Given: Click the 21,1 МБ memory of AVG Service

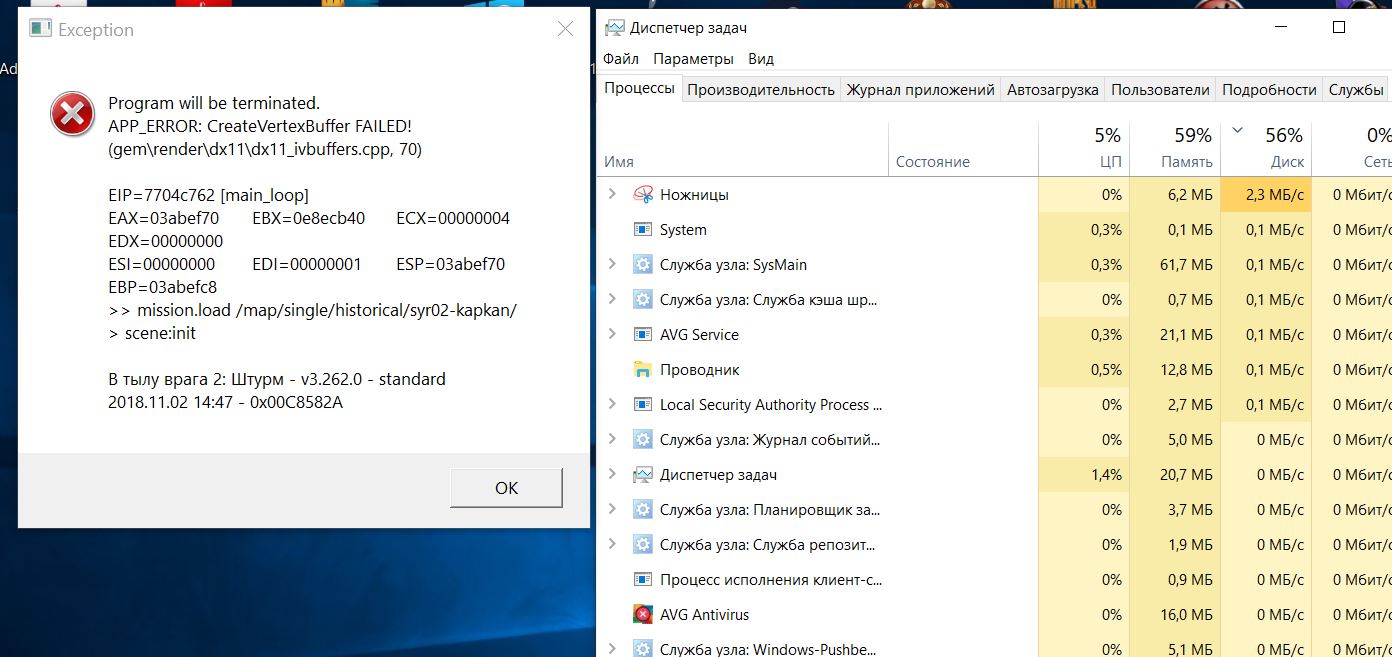Looking at the screenshot, I should coord(1186,335).
